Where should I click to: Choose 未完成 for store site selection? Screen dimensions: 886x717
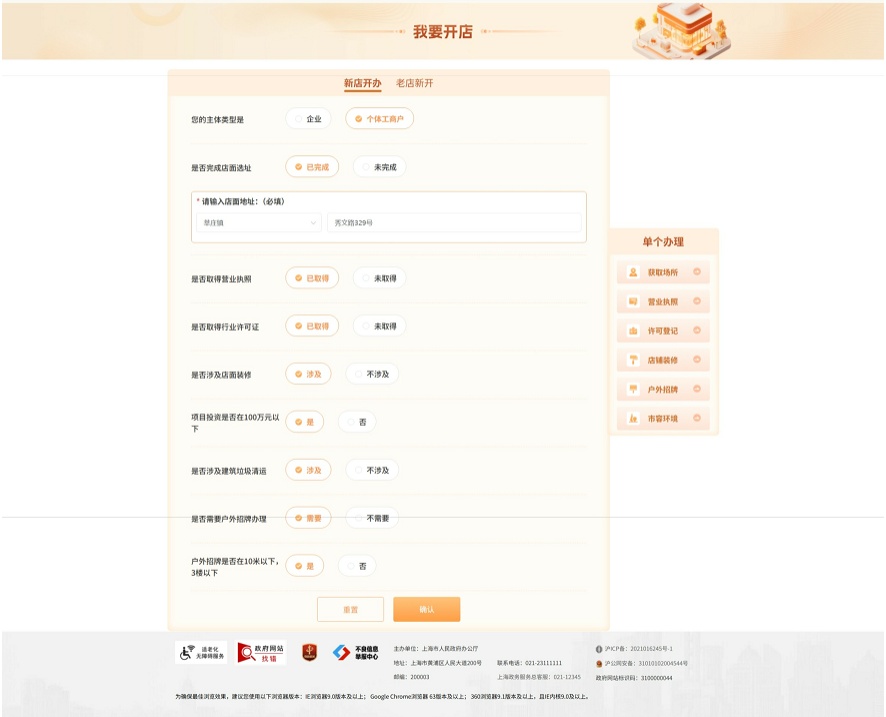[379, 167]
